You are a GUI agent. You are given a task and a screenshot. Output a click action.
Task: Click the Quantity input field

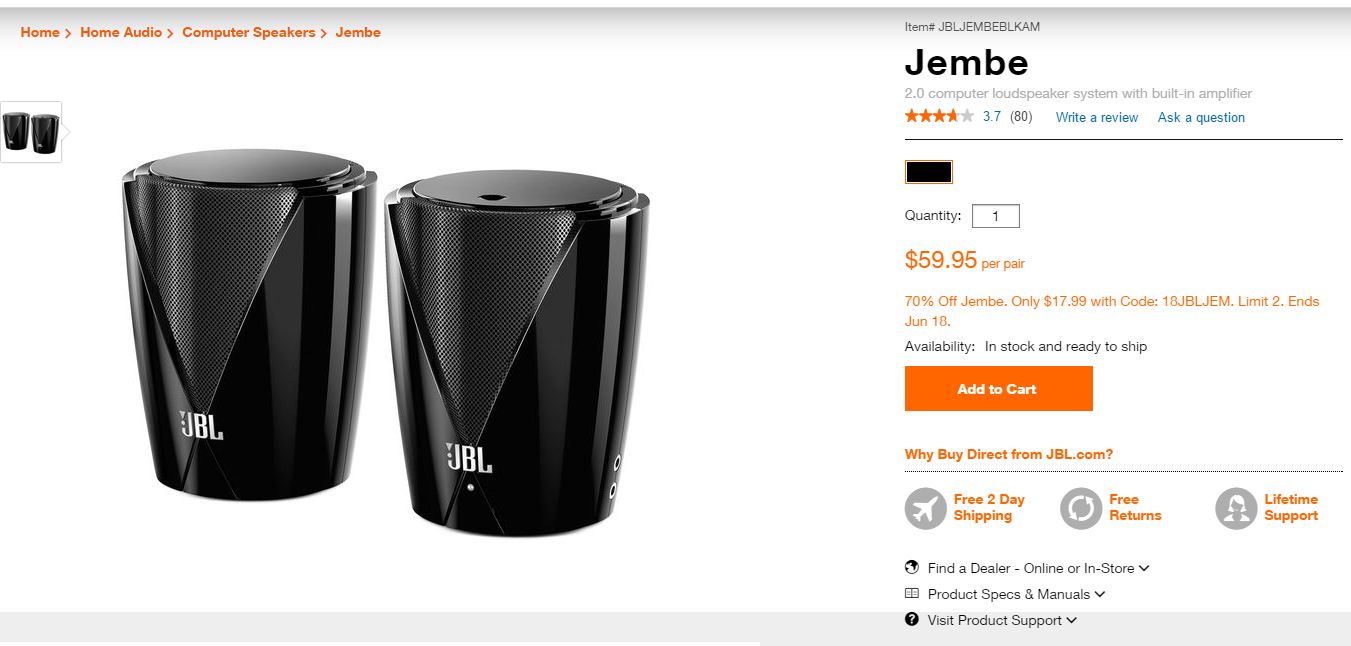(x=996, y=216)
